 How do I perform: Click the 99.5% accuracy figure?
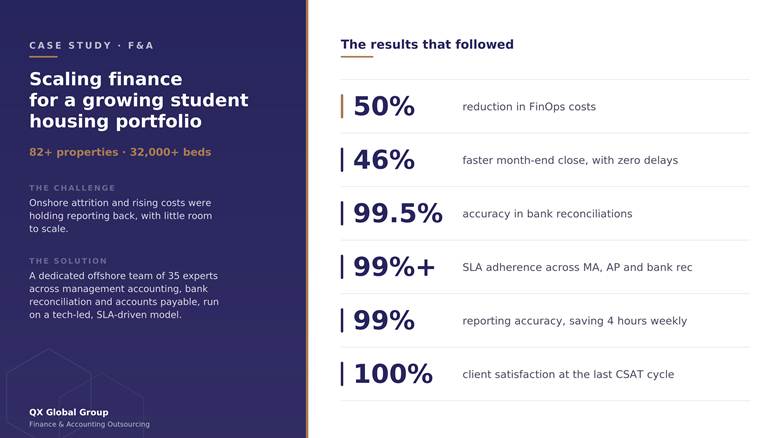pyautogui.click(x=397, y=214)
